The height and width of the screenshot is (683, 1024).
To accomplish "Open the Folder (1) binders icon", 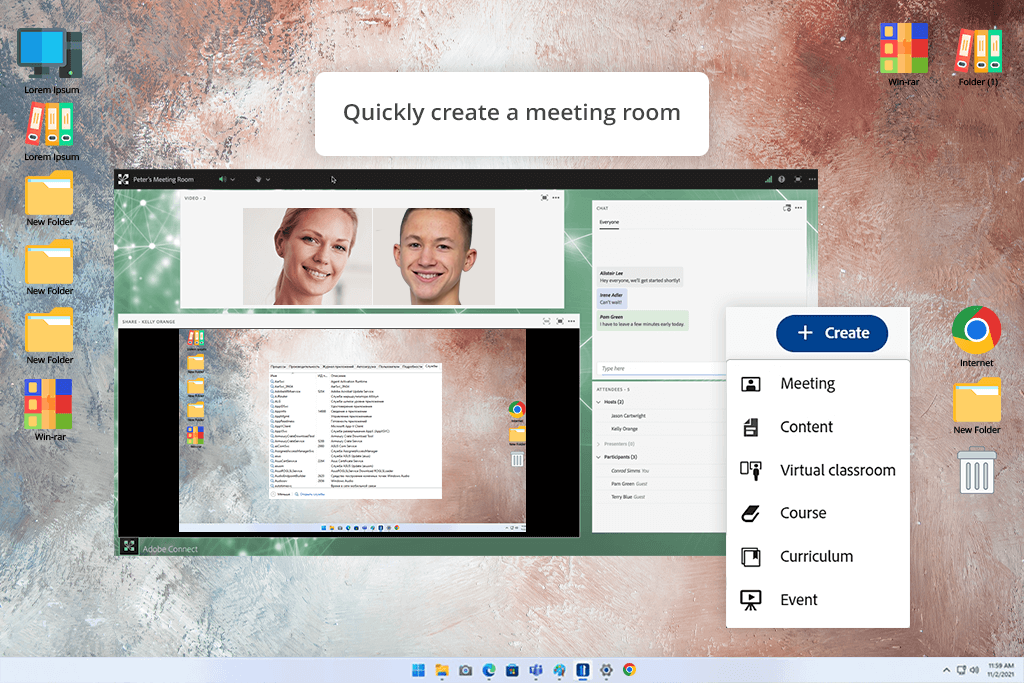I will 978,56.
